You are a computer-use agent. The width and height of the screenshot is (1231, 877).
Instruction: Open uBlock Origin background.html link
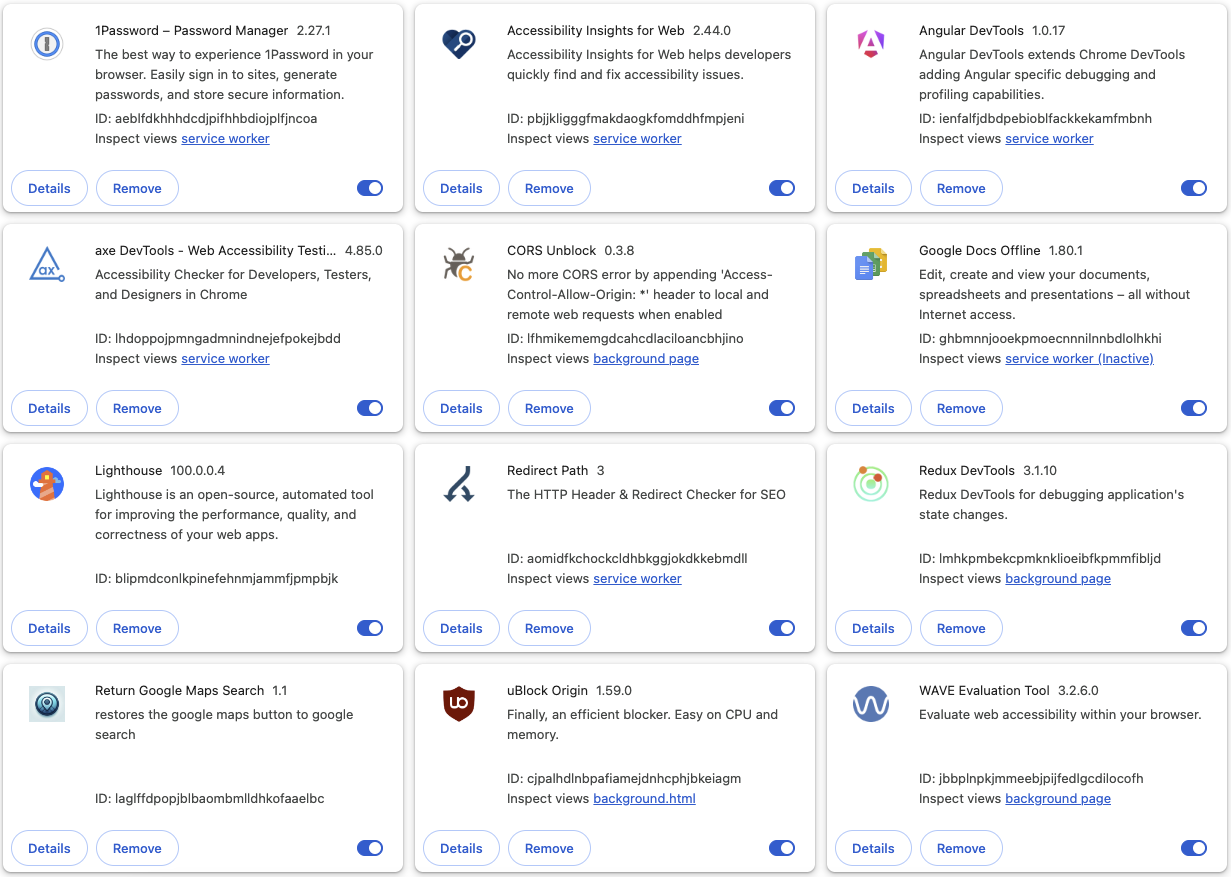(644, 799)
